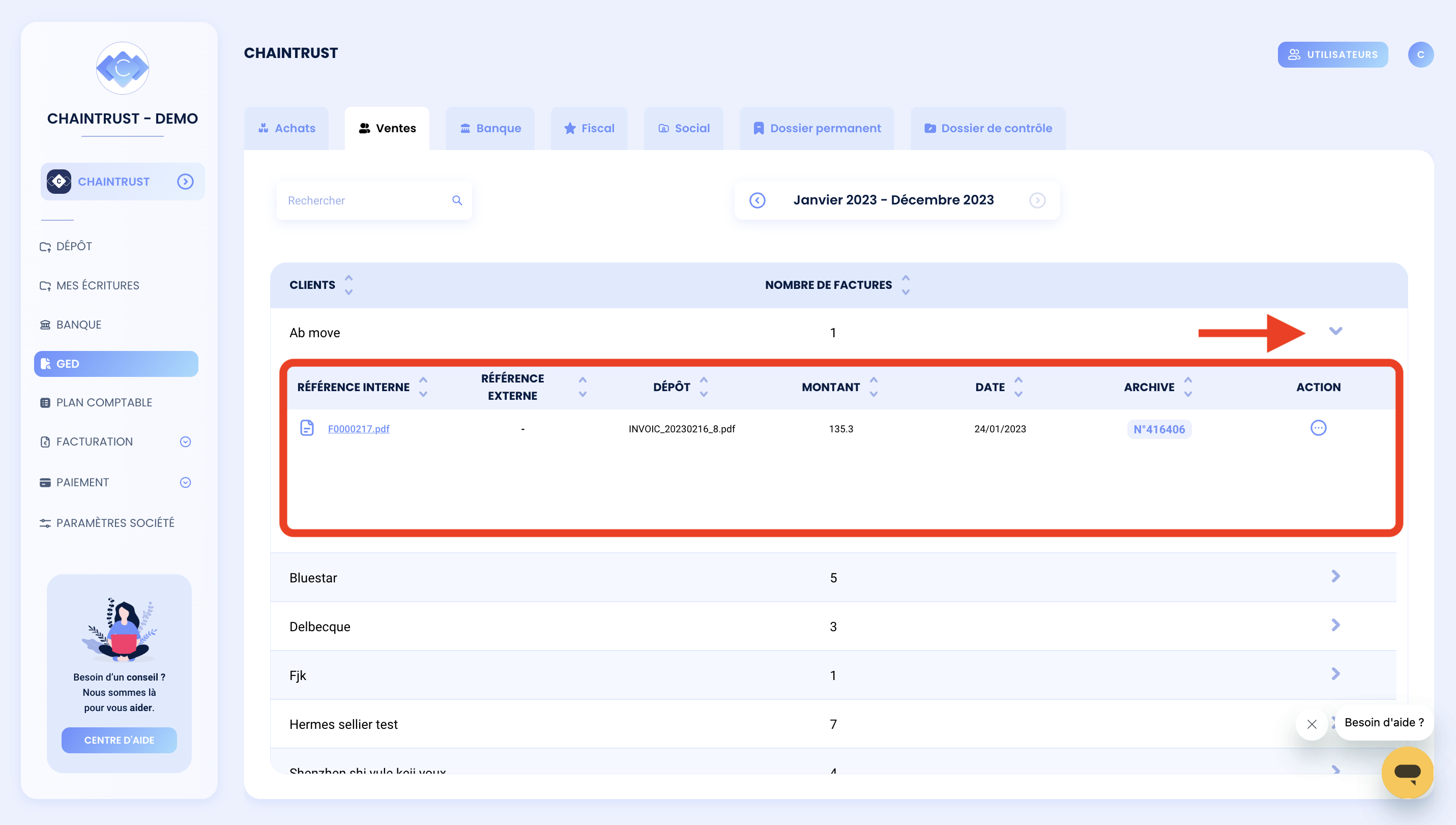Image resolution: width=1456 pixels, height=825 pixels.
Task: Click Bluestar client name
Action: coord(313,578)
